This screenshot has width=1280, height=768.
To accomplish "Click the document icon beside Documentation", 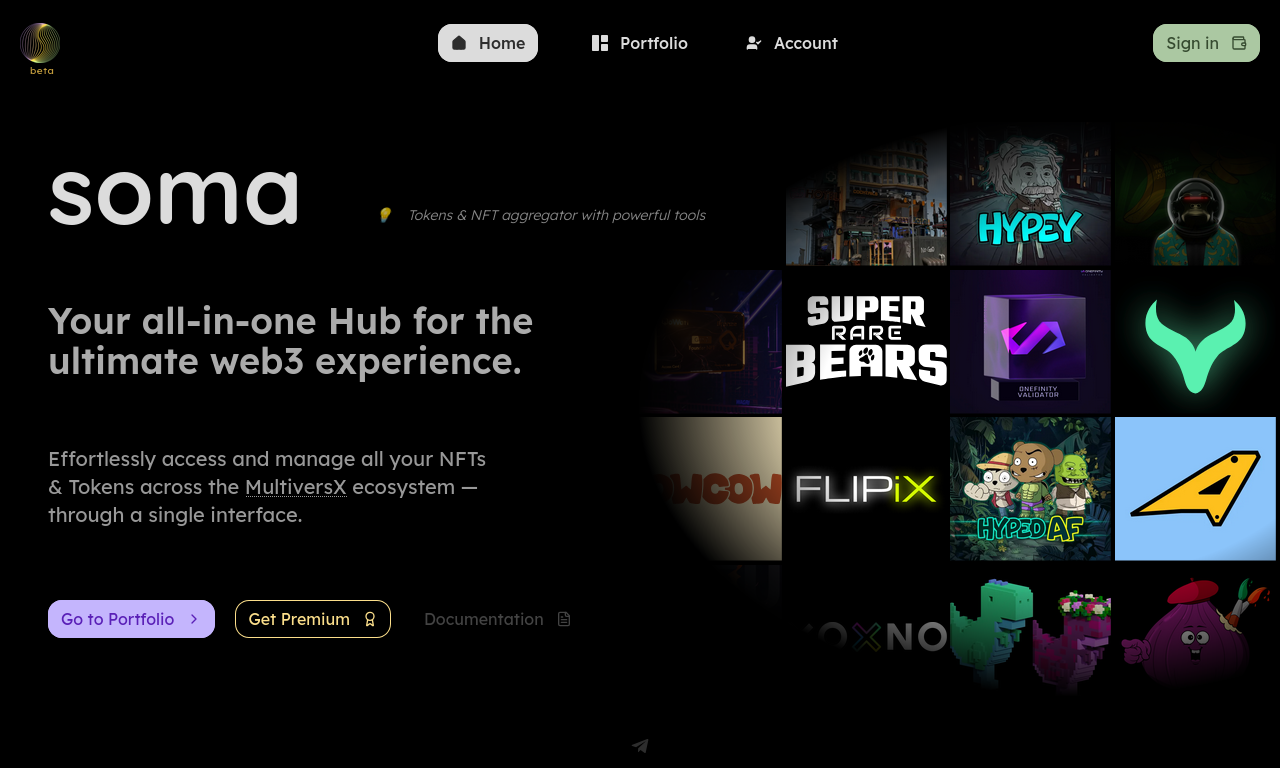I will tap(564, 619).
